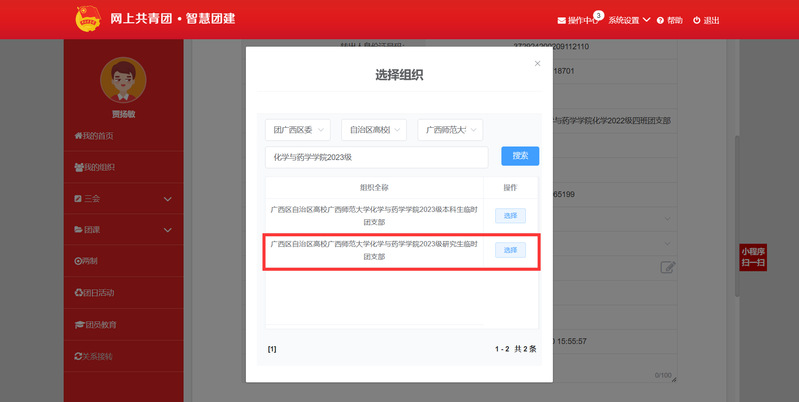Click the graduation cap icon beside 团员教育
This screenshot has width=799, height=402.
point(79,325)
